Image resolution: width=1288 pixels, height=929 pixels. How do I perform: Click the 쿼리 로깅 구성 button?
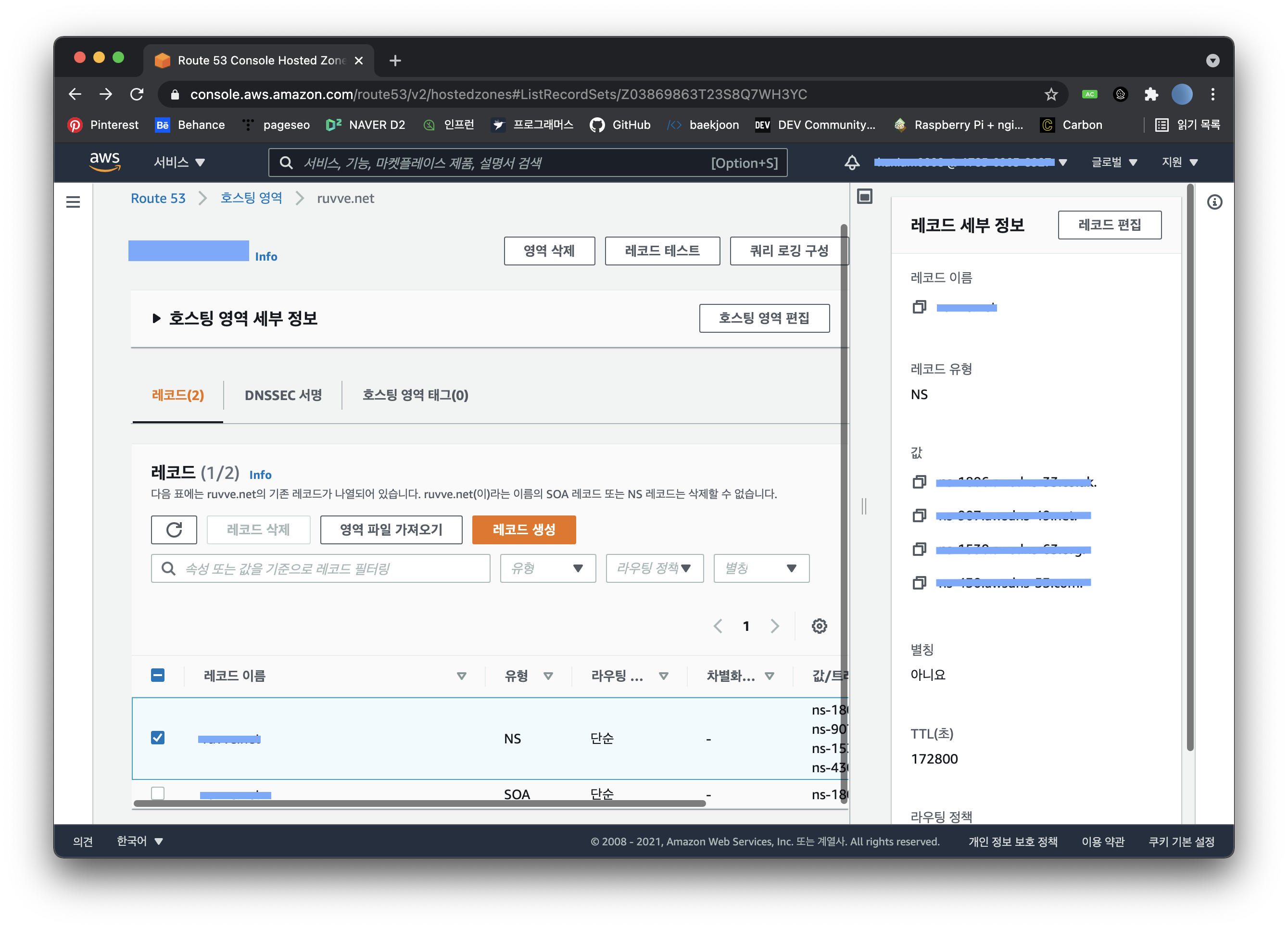click(789, 251)
